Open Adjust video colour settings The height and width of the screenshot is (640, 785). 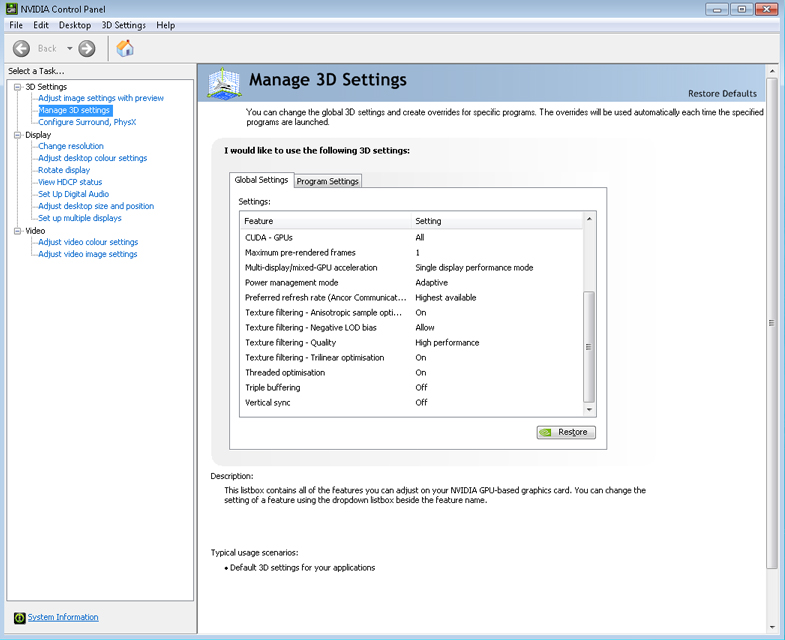click(x=88, y=242)
